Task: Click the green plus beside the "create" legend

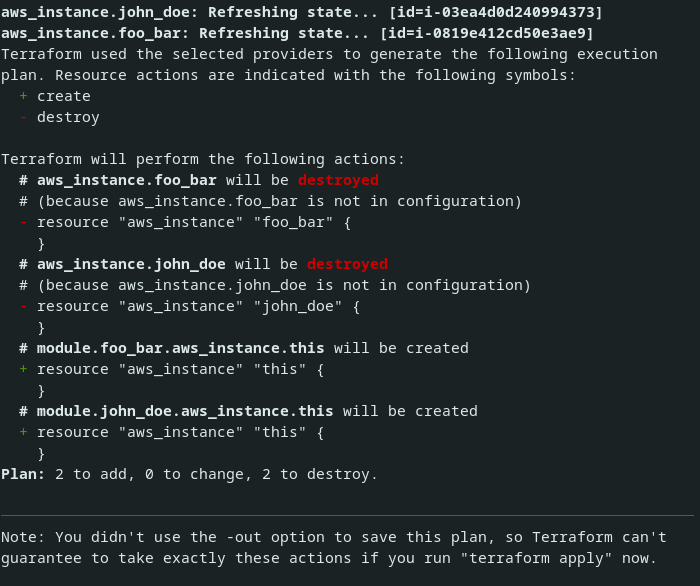Action: point(23,96)
